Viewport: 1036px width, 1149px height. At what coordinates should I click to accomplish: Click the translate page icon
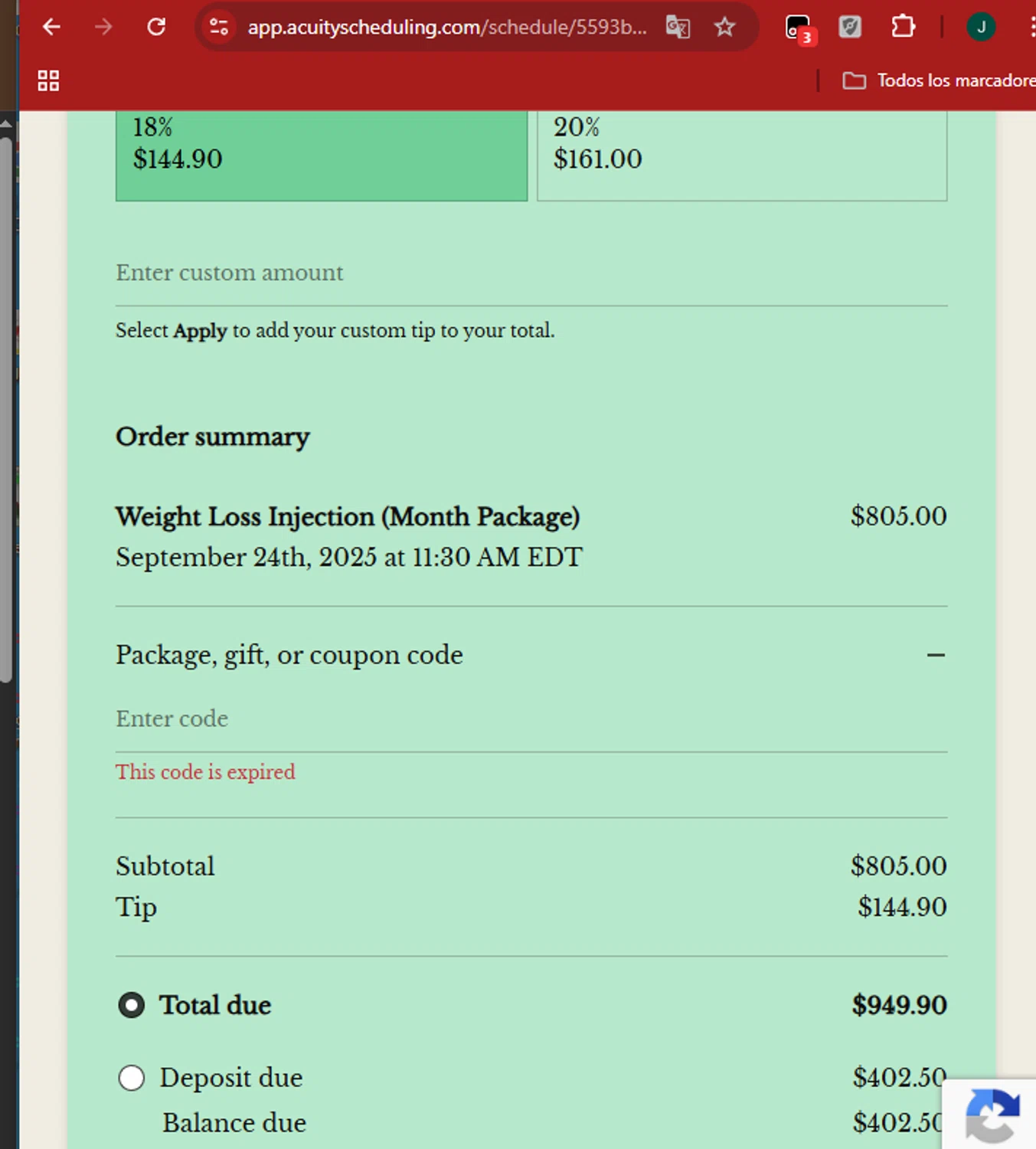(x=678, y=28)
